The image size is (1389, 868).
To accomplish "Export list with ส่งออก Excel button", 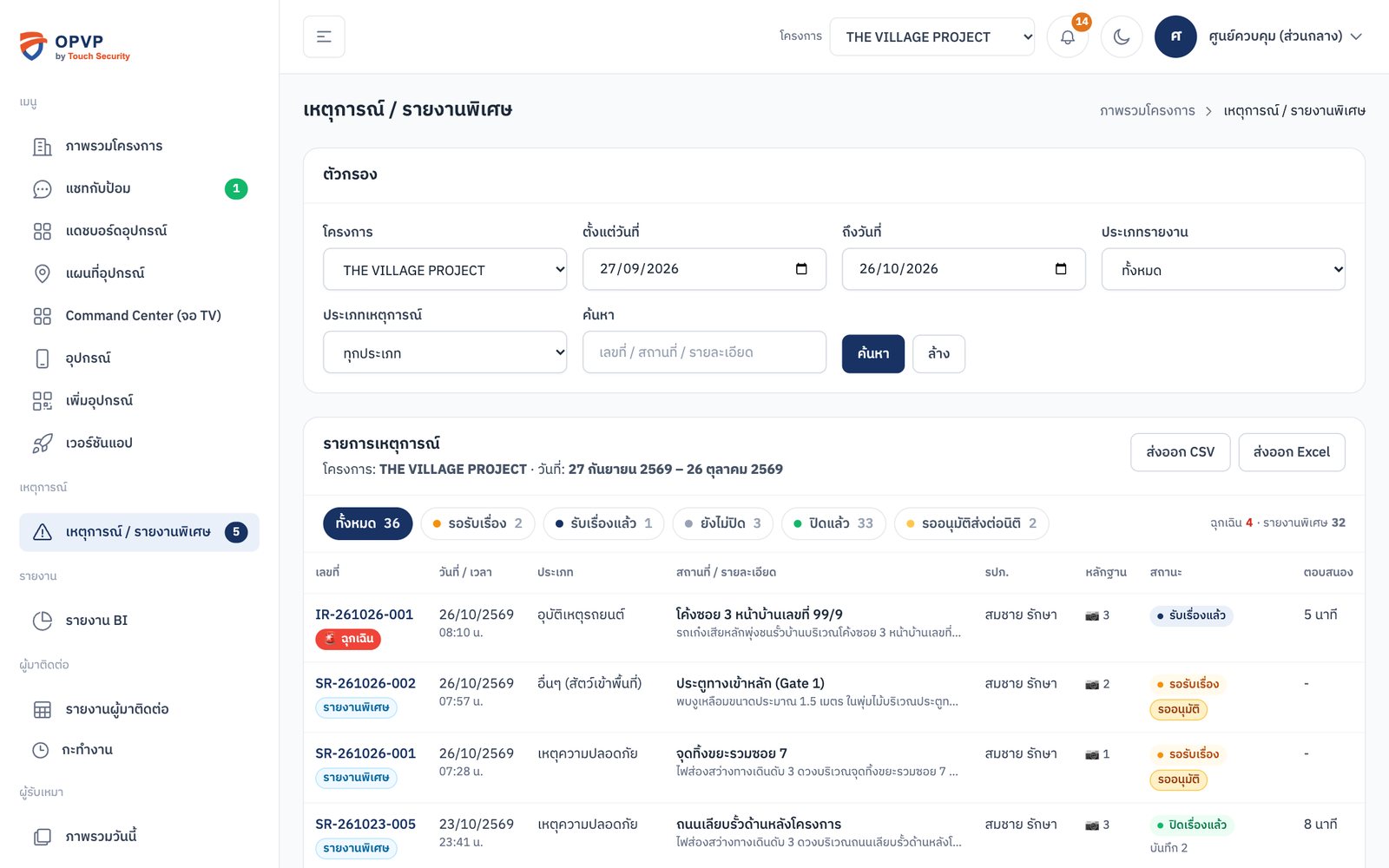I will point(1292,452).
